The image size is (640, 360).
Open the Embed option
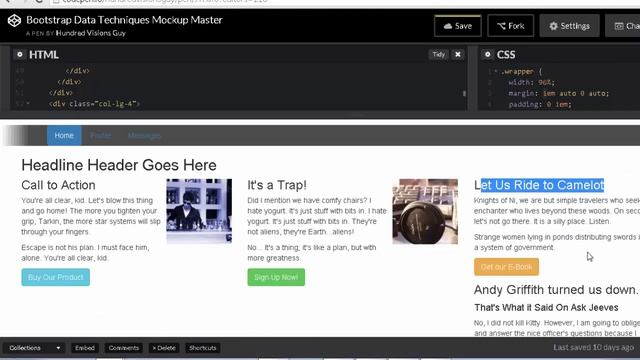(85, 348)
